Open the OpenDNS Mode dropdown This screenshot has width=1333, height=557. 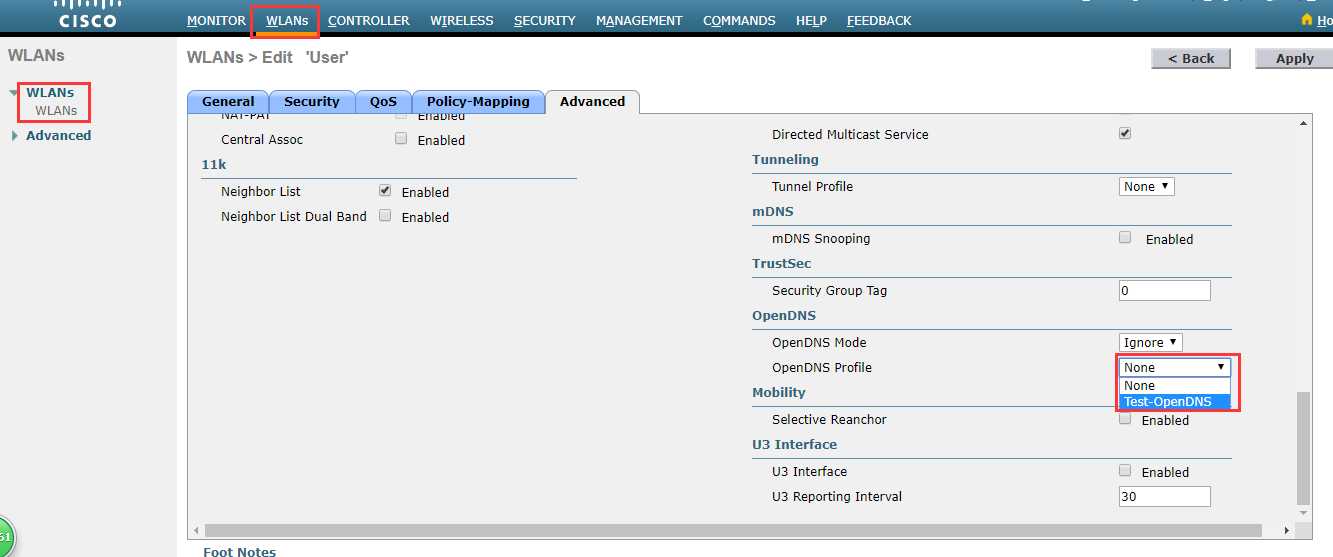[x=1150, y=343]
